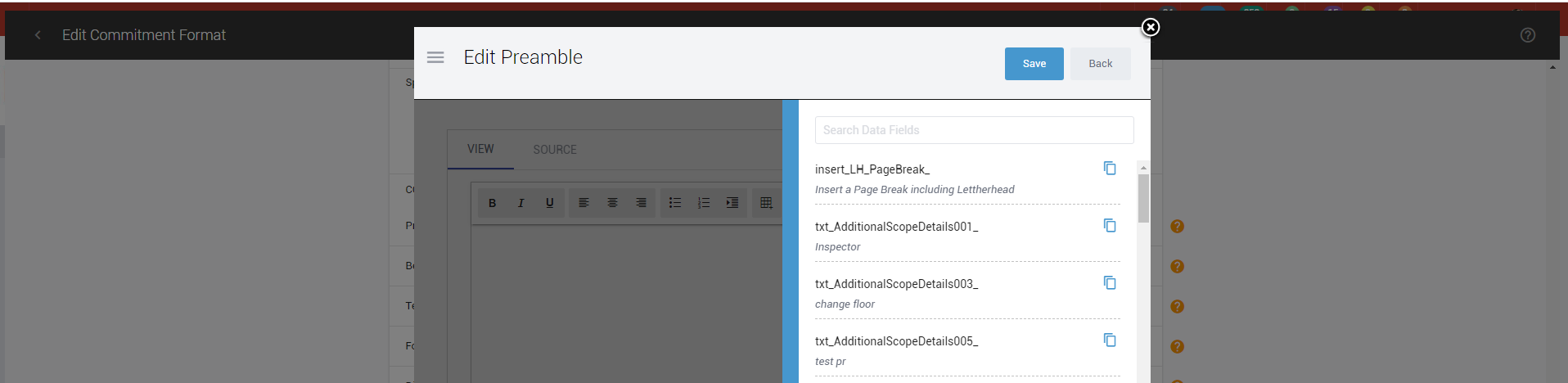Insert a numbered list
1568x383 pixels.
704,203
